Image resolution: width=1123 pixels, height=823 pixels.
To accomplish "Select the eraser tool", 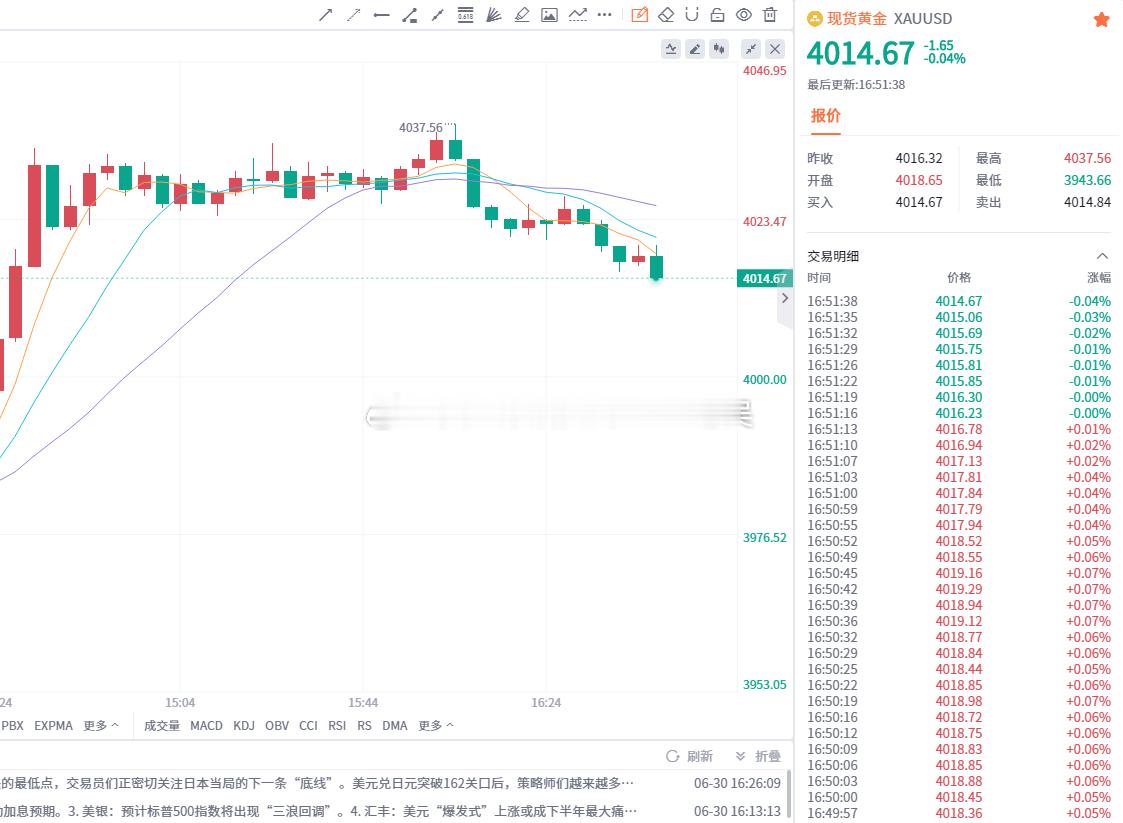I will 666,14.
